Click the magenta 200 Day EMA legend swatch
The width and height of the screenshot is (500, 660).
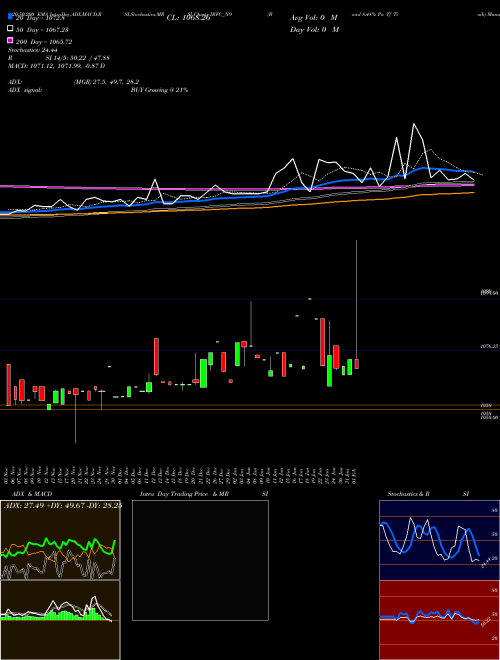coord(10,40)
